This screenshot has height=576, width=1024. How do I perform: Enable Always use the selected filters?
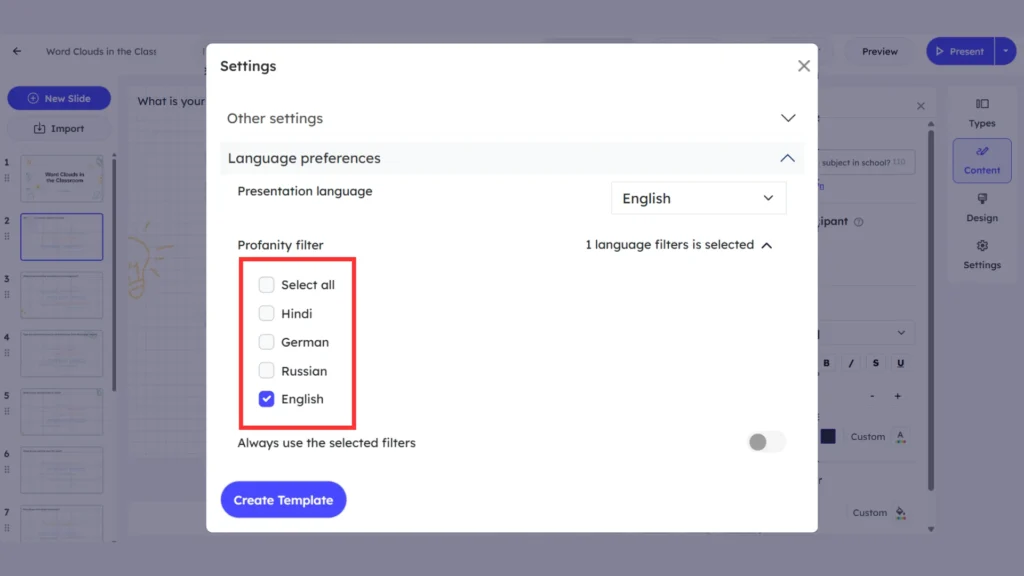[766, 441]
